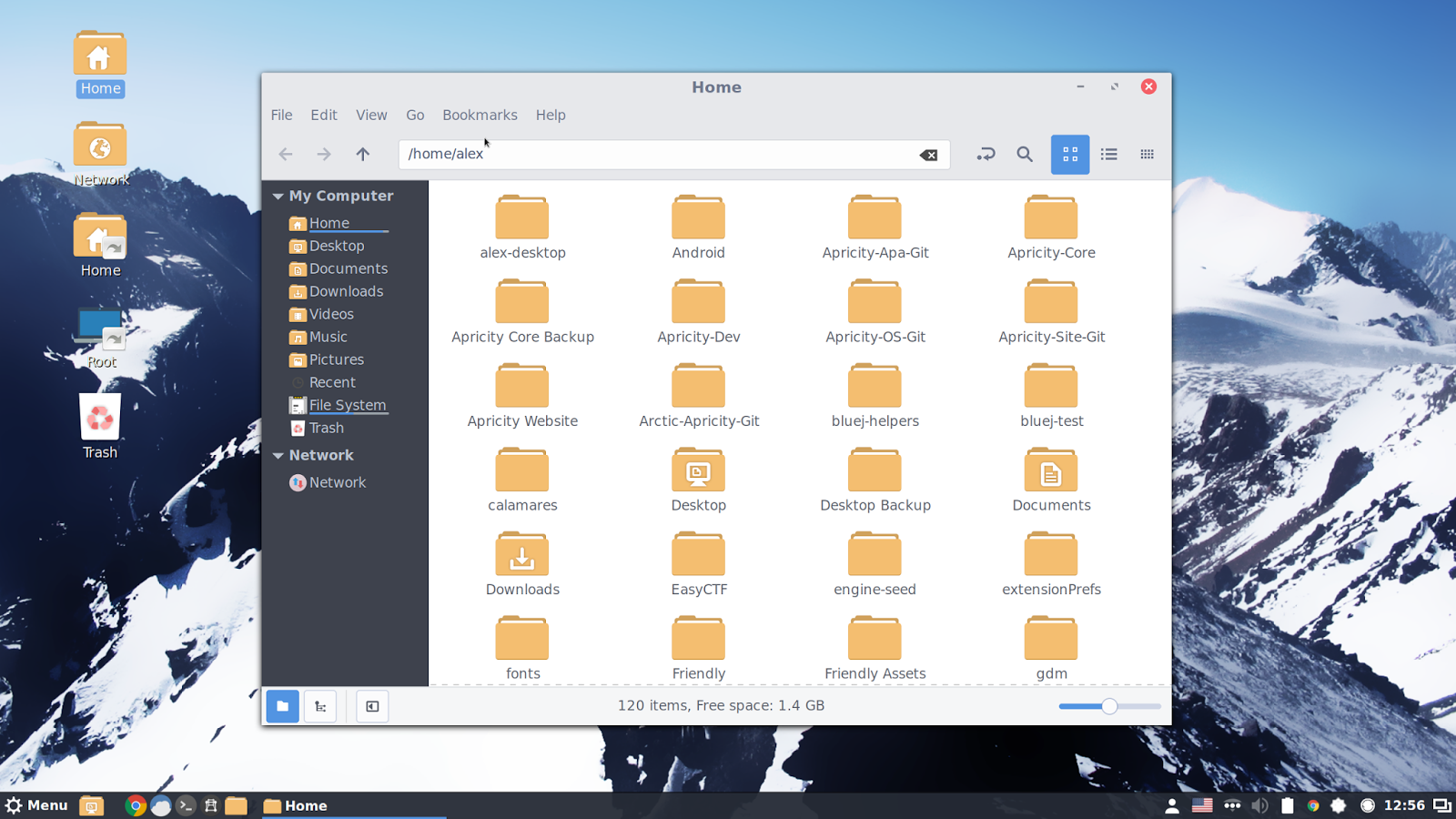Open the search function in toolbar

(1025, 154)
